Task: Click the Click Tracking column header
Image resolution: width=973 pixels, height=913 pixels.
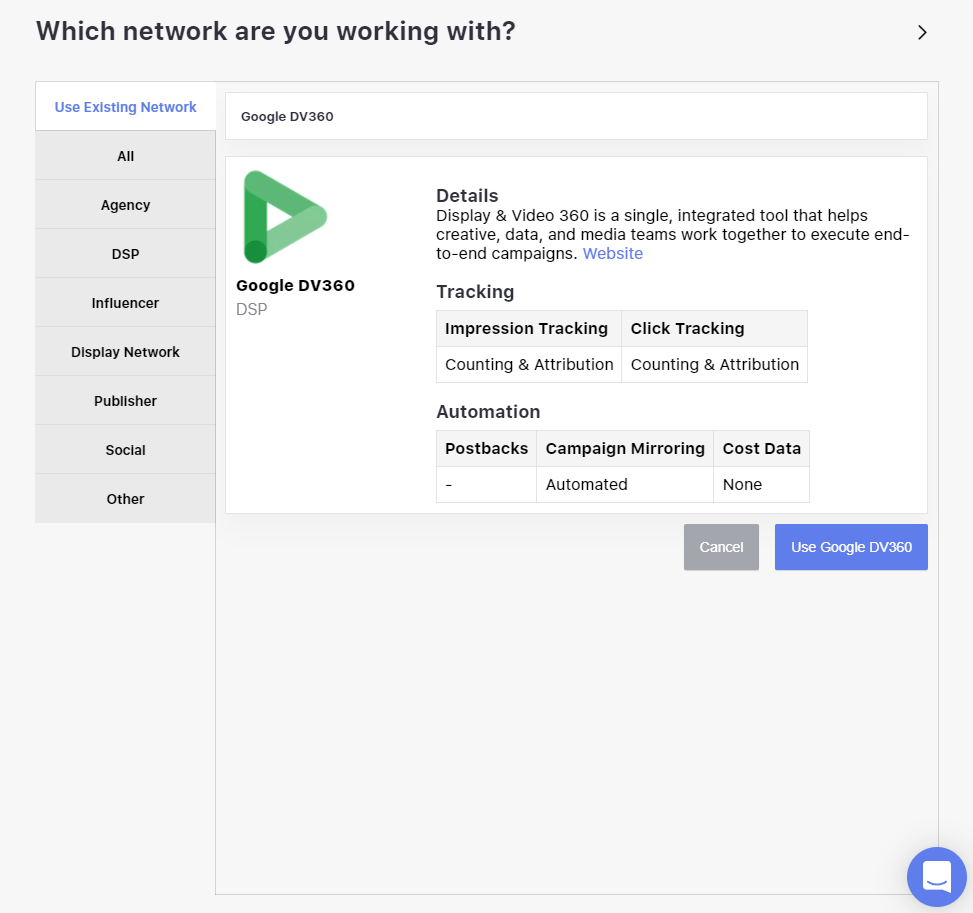Action: tap(714, 328)
